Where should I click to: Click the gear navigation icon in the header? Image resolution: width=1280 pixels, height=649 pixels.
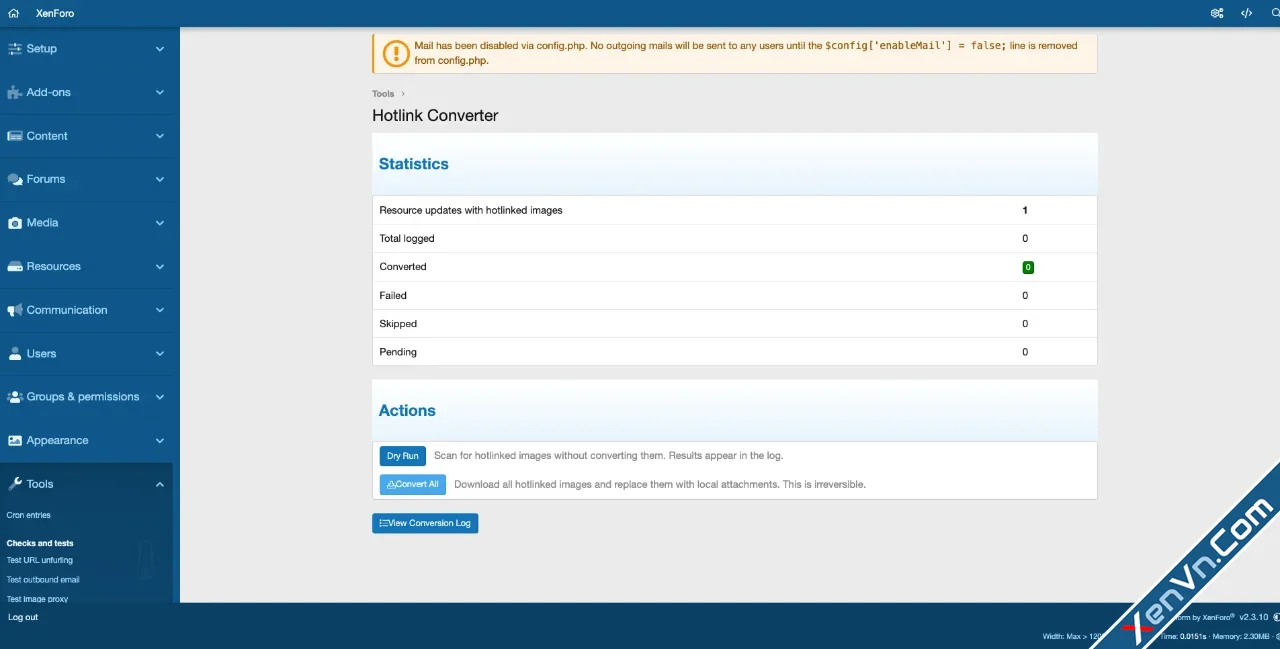(x=1216, y=13)
